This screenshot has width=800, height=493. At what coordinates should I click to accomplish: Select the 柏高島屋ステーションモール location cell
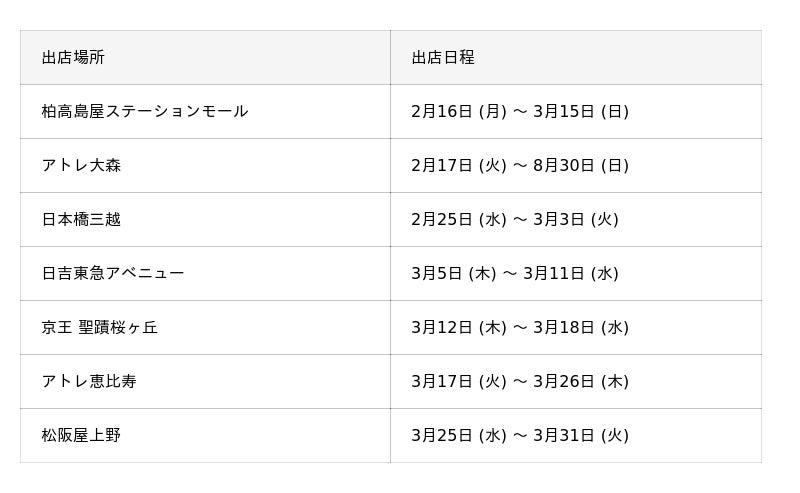145,112
